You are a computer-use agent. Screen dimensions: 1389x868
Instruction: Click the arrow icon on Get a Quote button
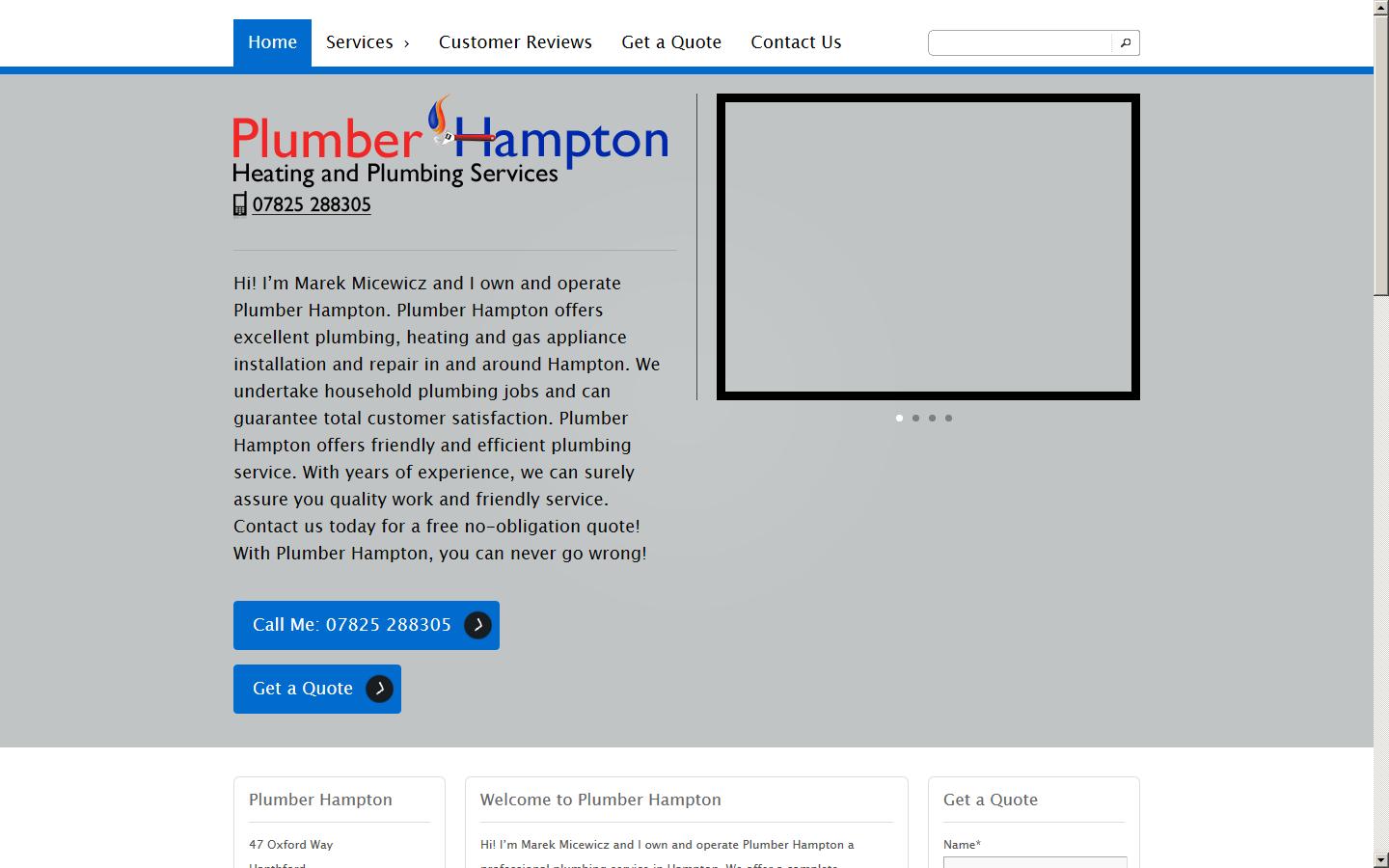point(379,689)
